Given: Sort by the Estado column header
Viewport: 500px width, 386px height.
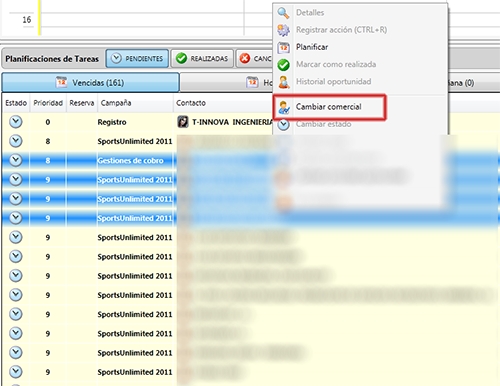Looking at the screenshot, I should pos(16,103).
